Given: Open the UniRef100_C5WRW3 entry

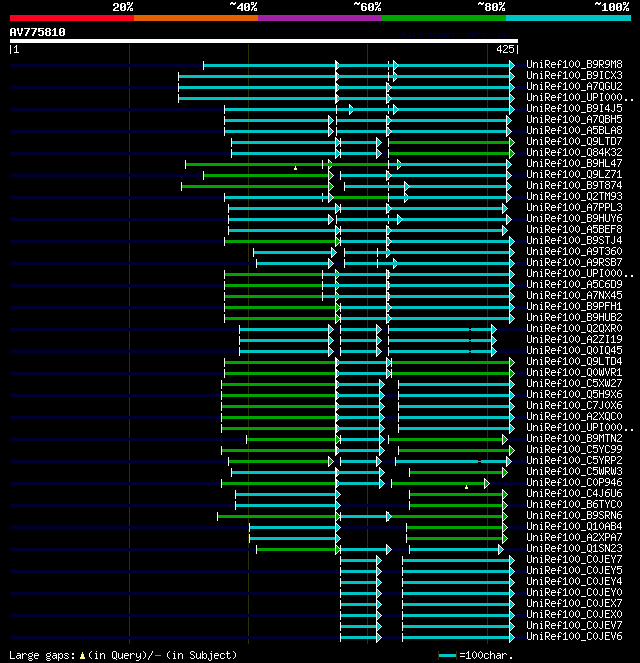Looking at the screenshot, I should tap(574, 471).
